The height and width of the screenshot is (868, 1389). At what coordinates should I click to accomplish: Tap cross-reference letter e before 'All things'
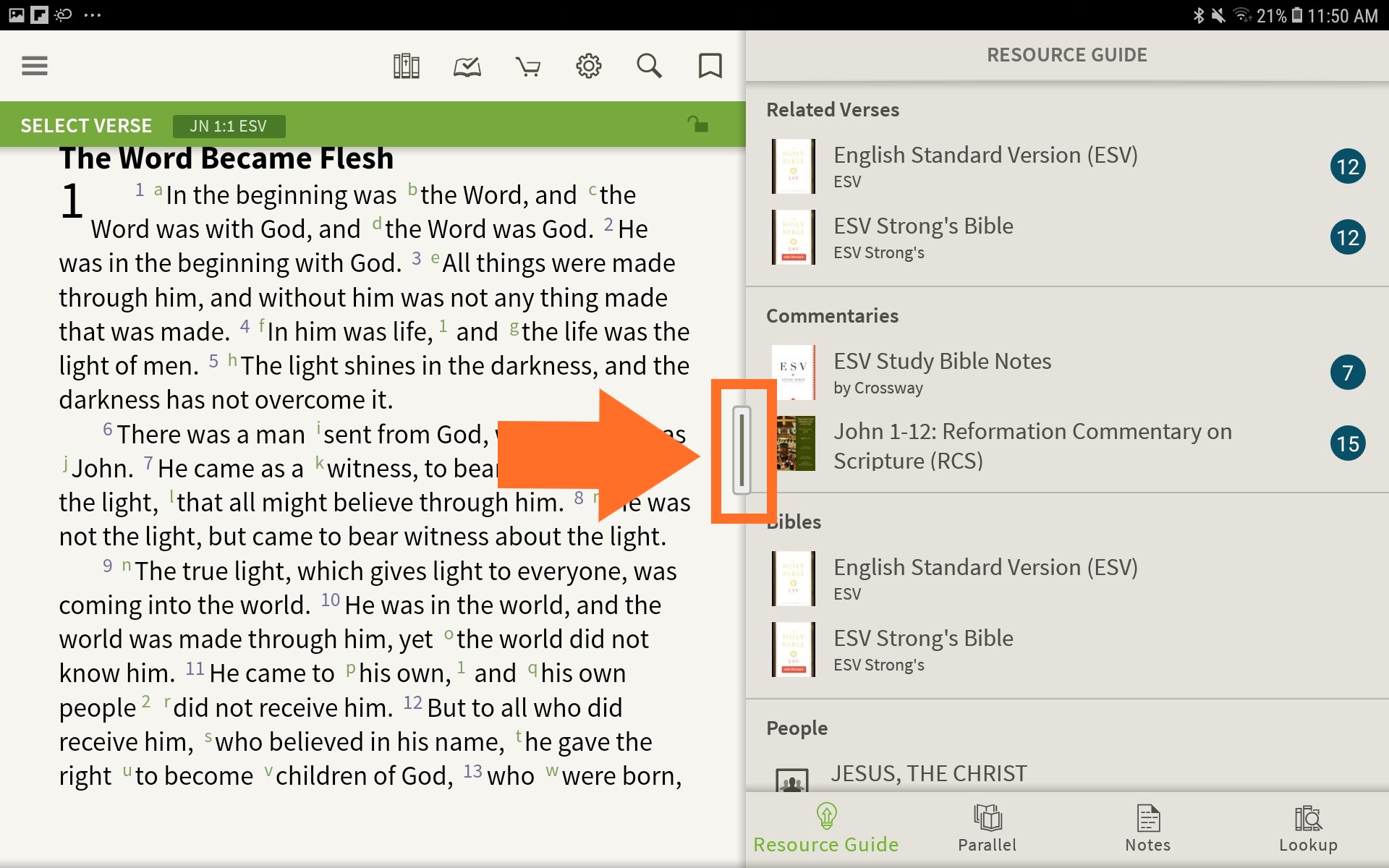click(435, 258)
